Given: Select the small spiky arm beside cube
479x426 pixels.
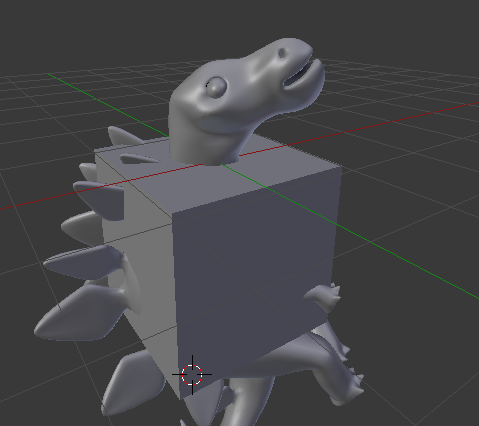Looking at the screenshot, I should [323, 298].
